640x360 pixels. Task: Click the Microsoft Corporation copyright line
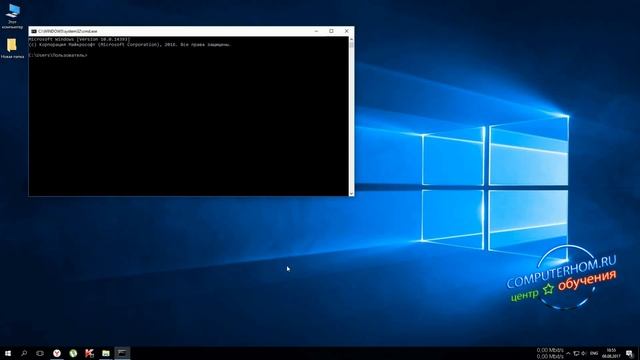coord(130,45)
